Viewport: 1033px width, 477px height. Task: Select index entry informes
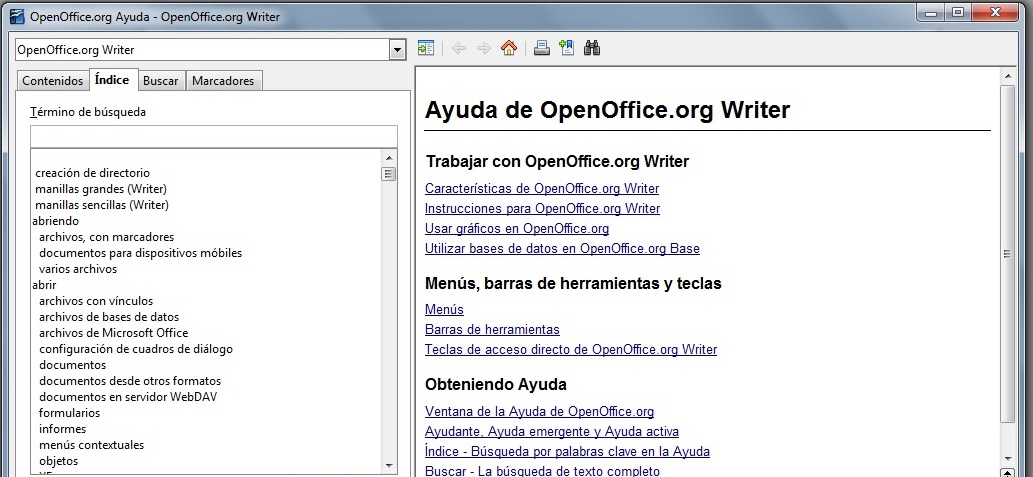62,429
